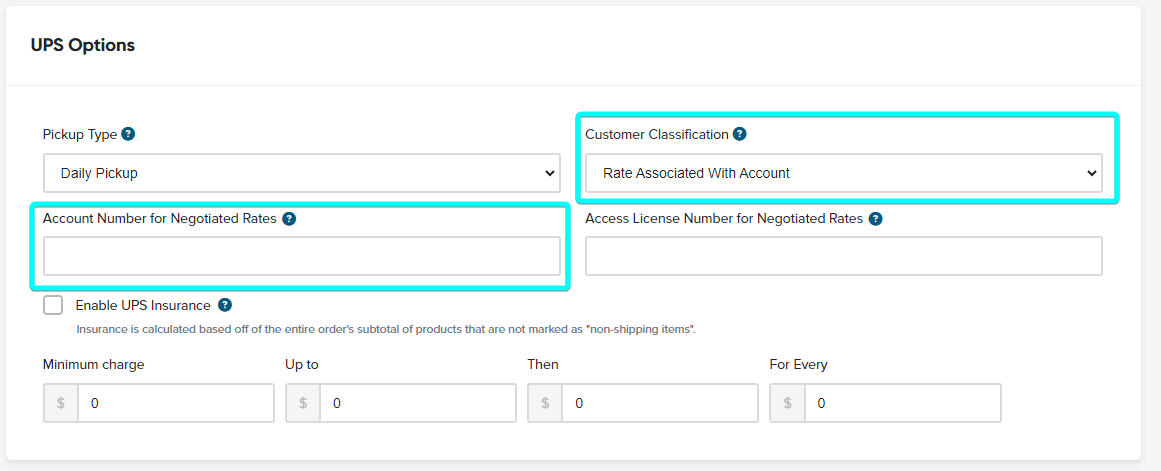Enable the UPS Insurance checkbox
Image resolution: width=1161 pixels, height=471 pixels.
point(53,305)
